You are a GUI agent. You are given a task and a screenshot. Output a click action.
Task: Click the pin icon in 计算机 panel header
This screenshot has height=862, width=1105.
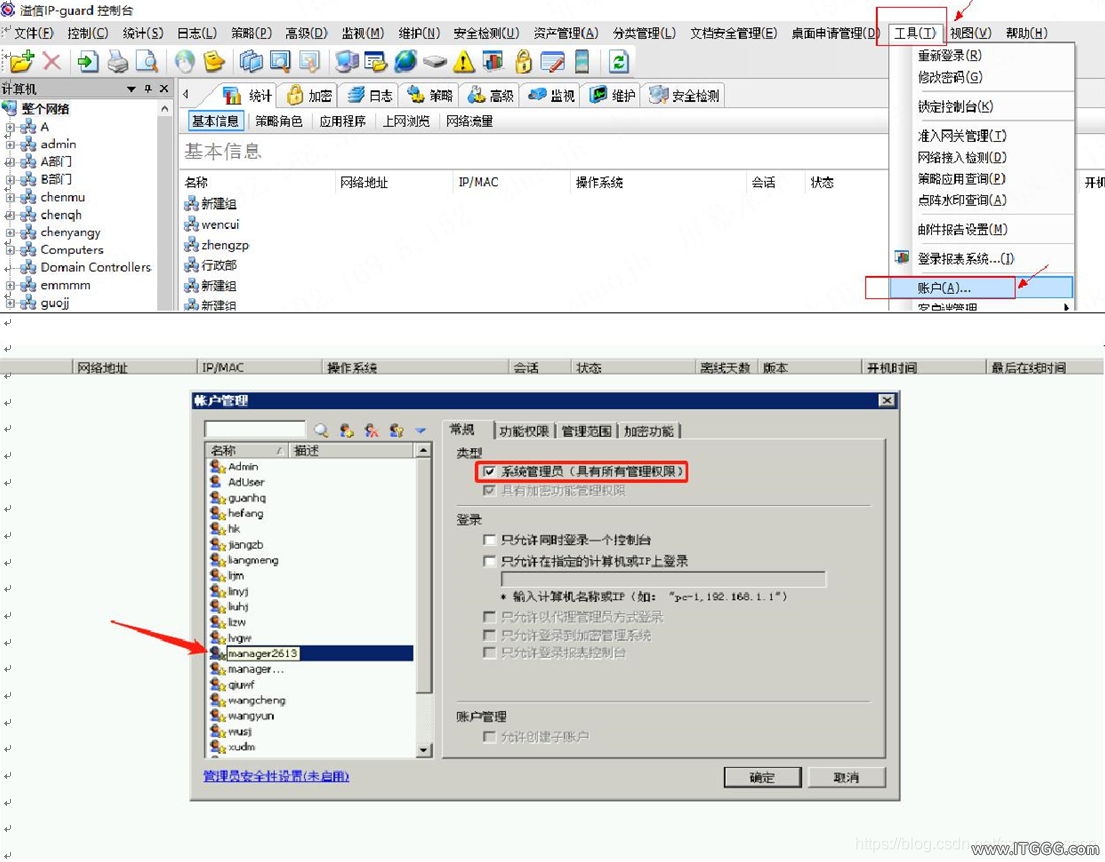click(148, 89)
